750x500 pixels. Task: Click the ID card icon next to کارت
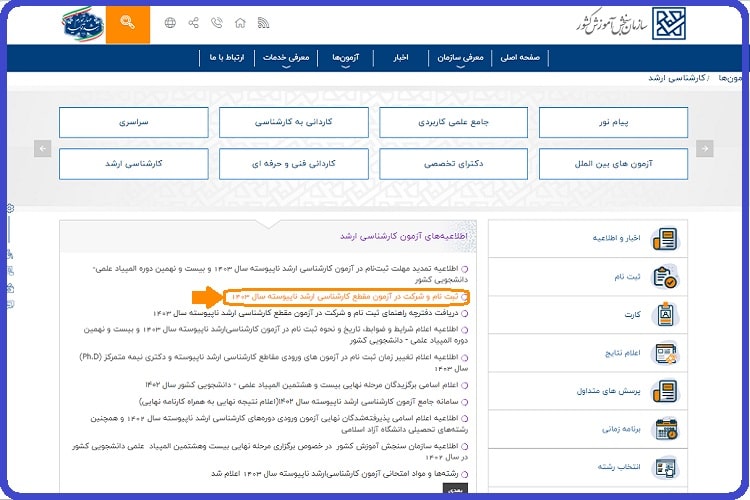click(x=665, y=314)
